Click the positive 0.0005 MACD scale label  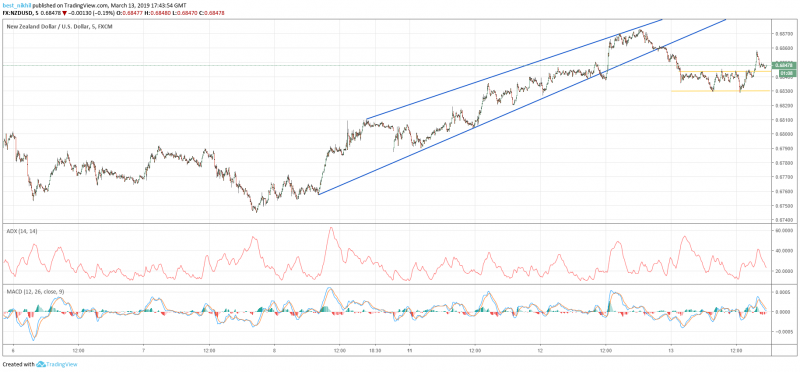coord(784,292)
